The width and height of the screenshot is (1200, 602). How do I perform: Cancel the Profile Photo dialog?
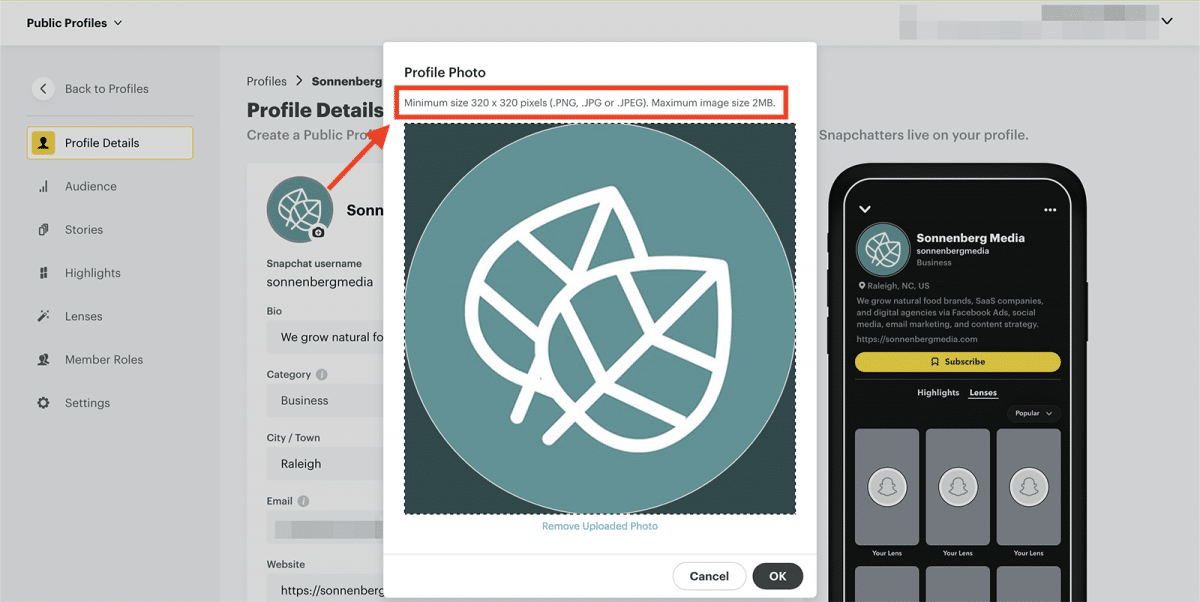(709, 576)
